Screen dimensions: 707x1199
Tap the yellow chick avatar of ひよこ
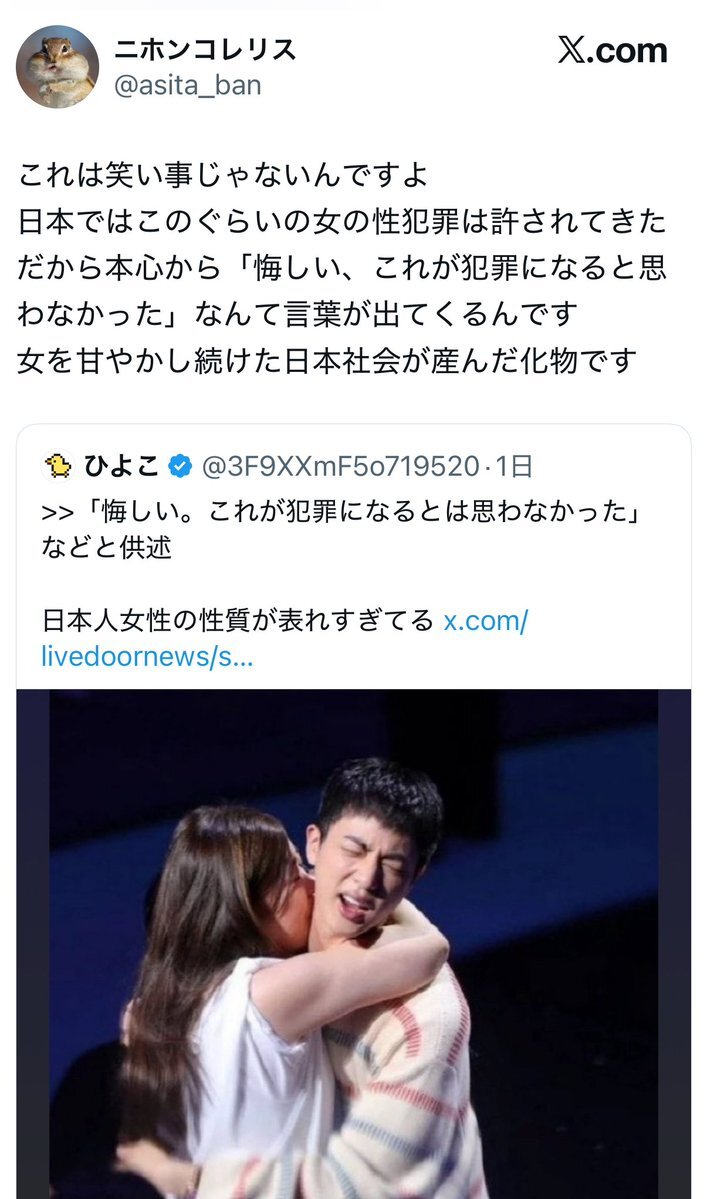point(58,466)
